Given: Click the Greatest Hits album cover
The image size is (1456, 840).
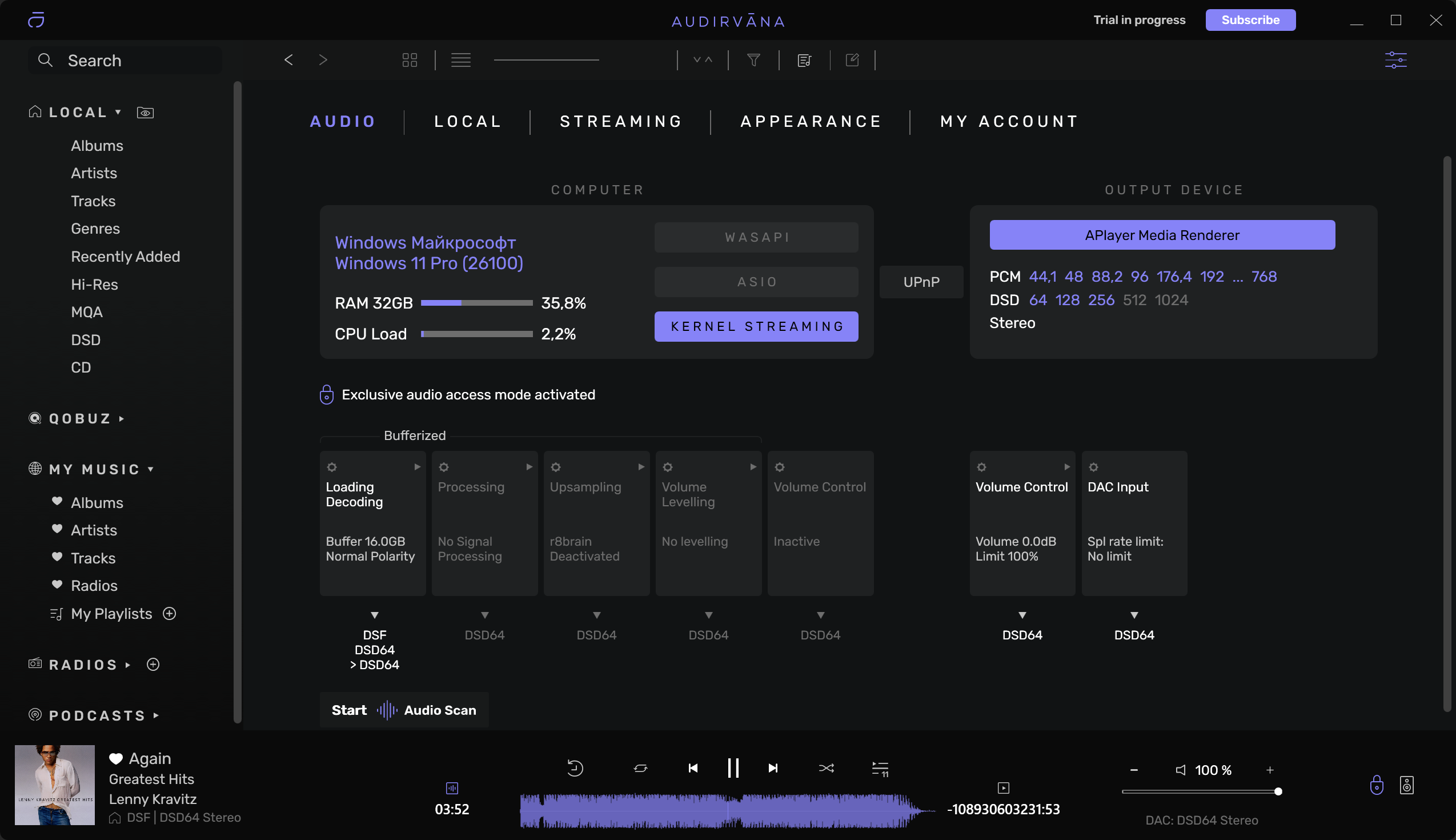Looking at the screenshot, I should click(55, 785).
